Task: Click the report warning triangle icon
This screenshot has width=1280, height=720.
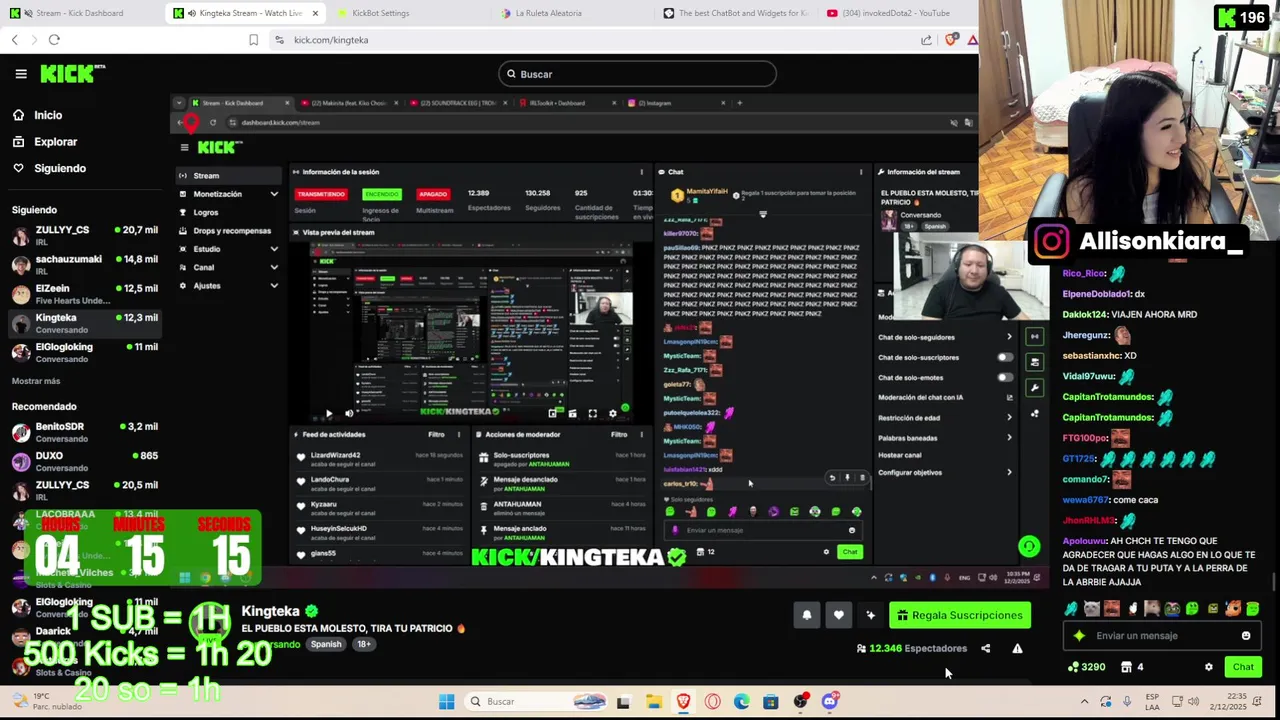Action: coord(1017,648)
